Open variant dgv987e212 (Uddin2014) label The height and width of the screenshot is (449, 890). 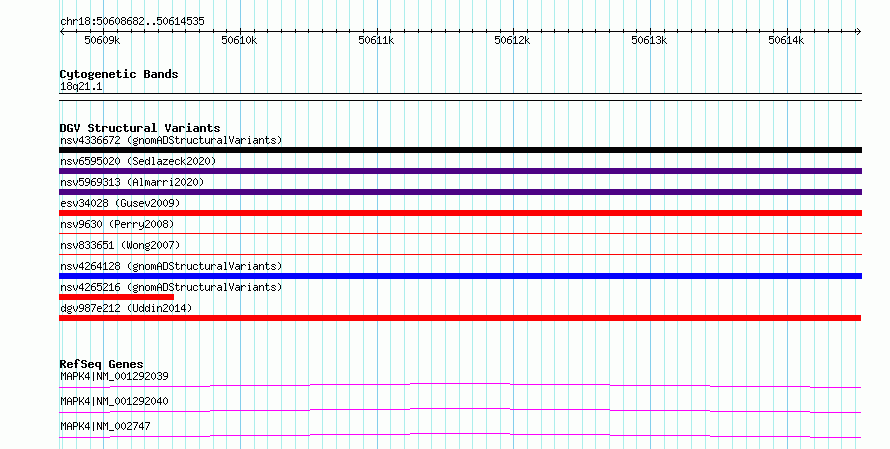tap(126, 308)
